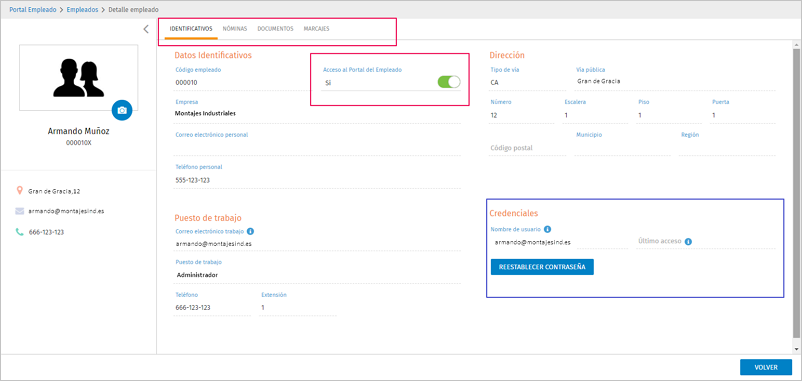
Task: Click the Teléfono personal field
Action: (317, 181)
